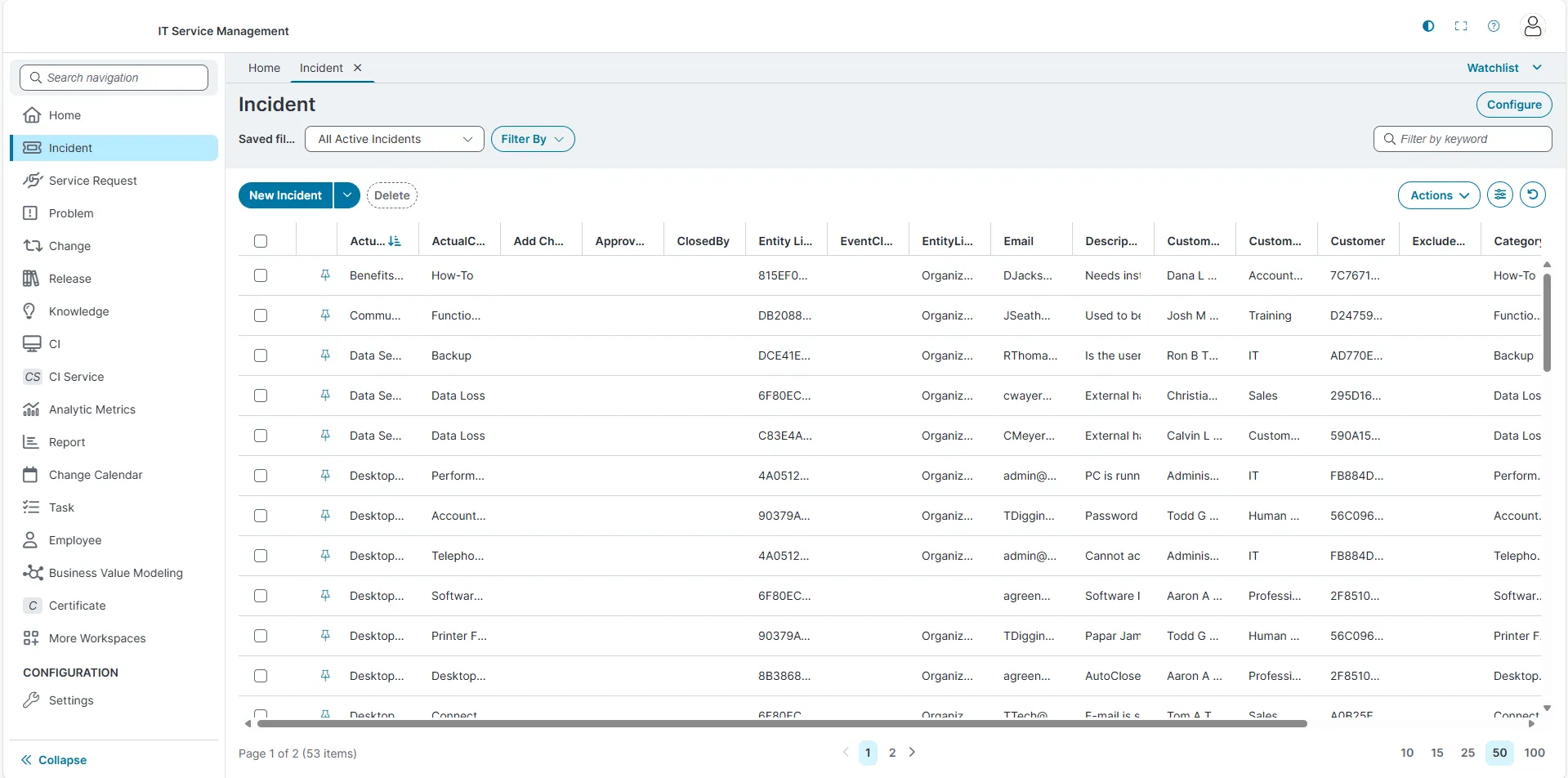Screen dimensions: 1568x778
Task: Check the Desktop Printer F... row checkbox
Action: 261,636
